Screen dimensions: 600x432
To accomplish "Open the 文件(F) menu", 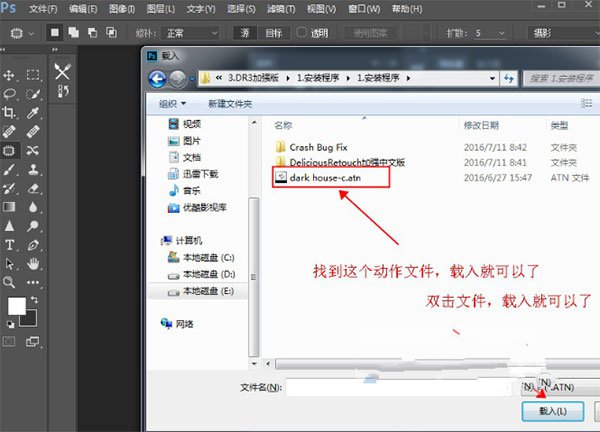I will click(43, 9).
